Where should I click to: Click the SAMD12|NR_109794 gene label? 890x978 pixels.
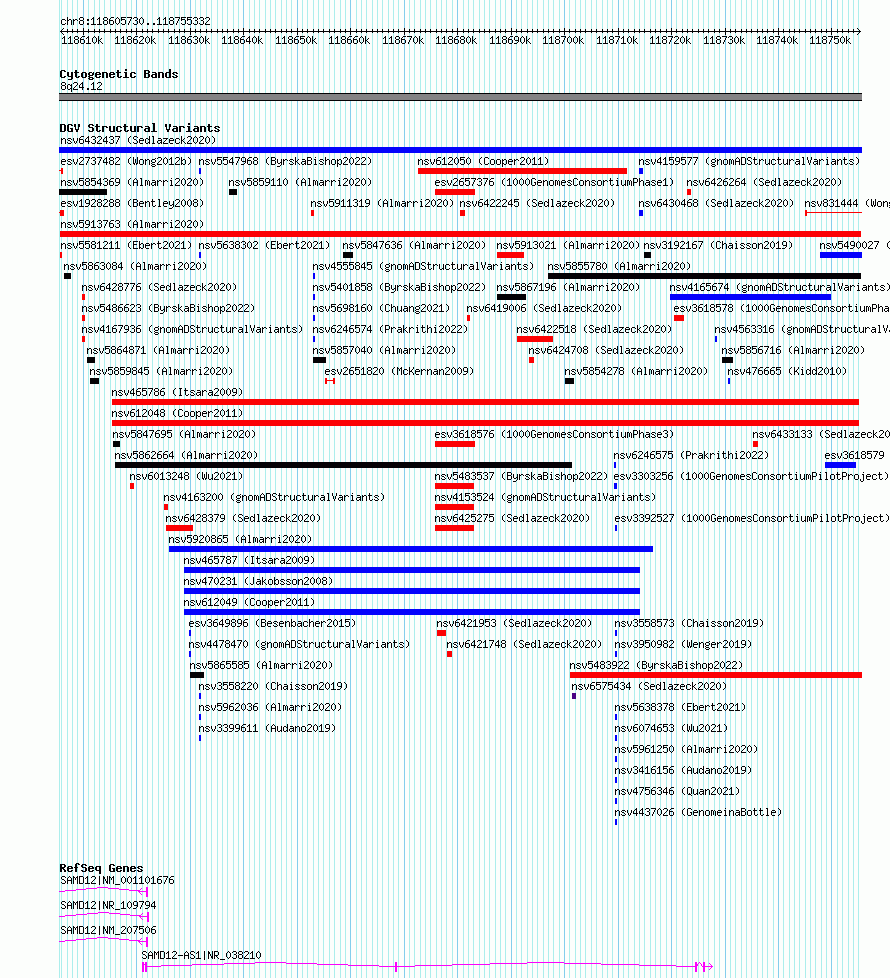click(109, 906)
